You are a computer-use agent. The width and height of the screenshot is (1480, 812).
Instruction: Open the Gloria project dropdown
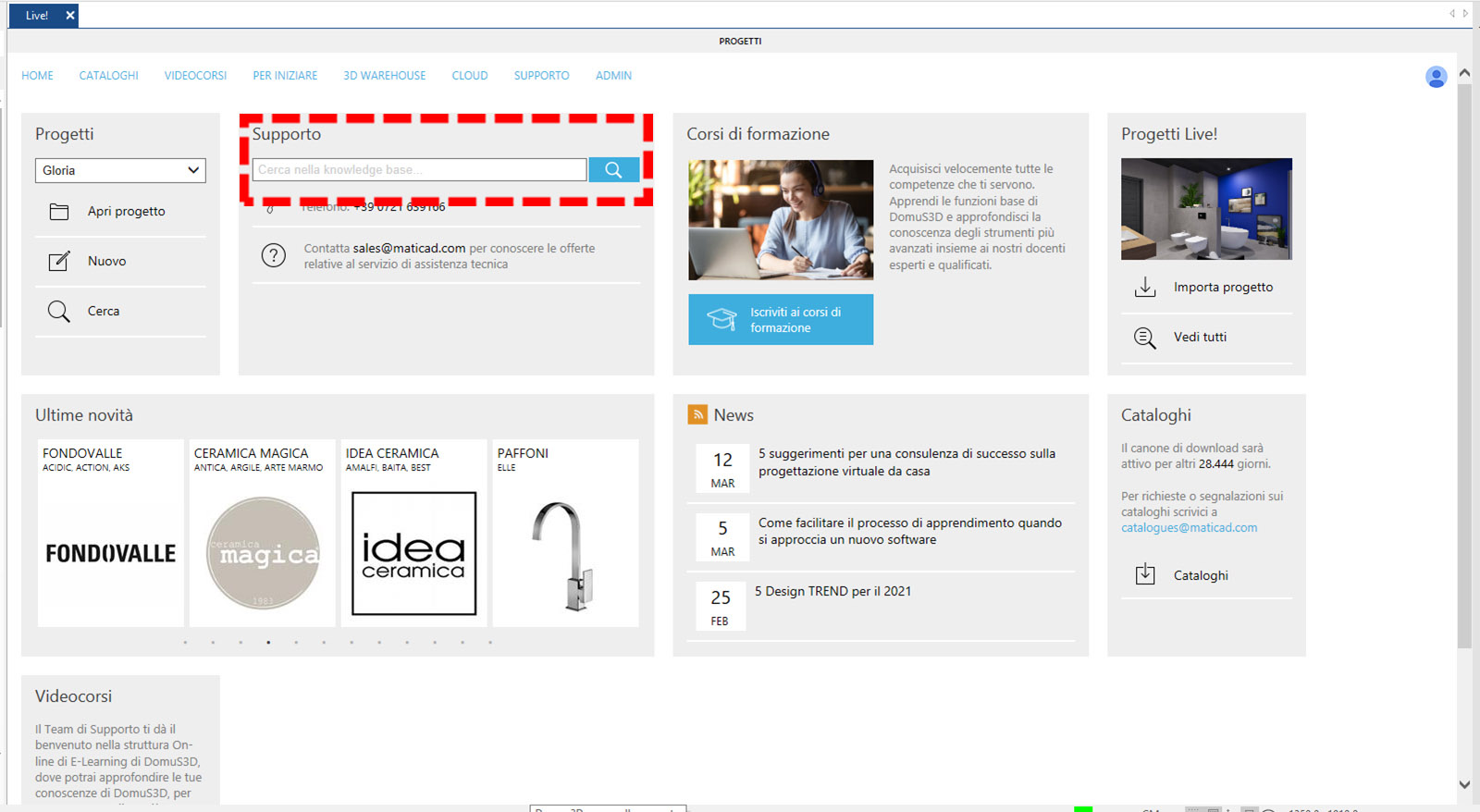pyautogui.click(x=120, y=170)
